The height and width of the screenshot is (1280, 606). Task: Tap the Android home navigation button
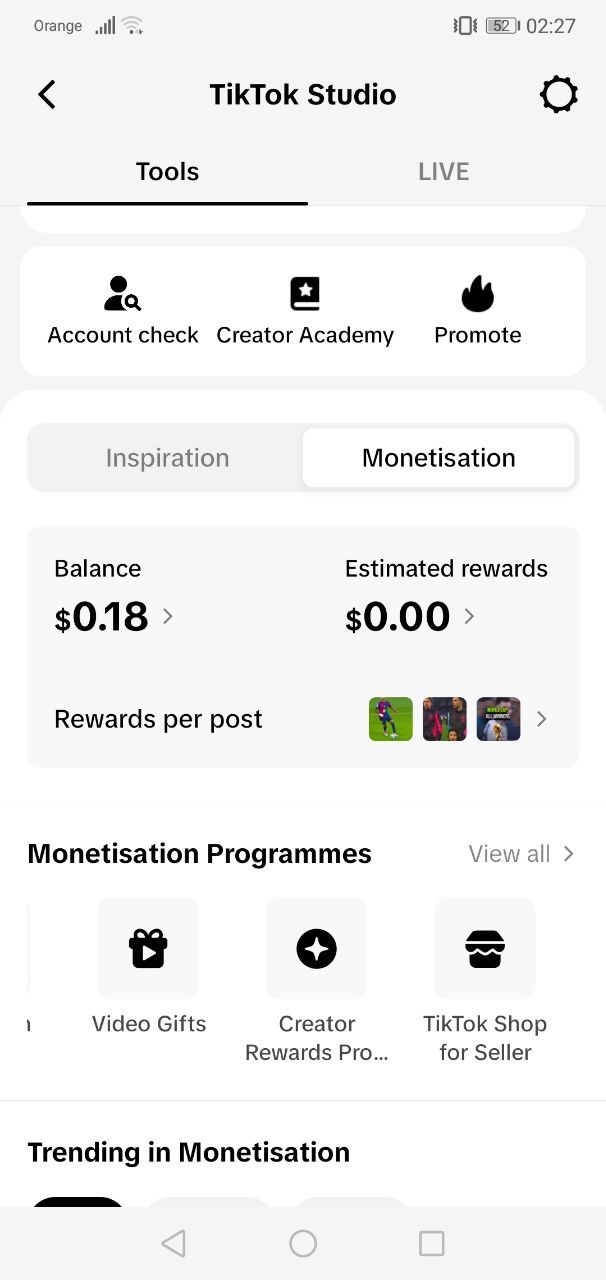(303, 1243)
